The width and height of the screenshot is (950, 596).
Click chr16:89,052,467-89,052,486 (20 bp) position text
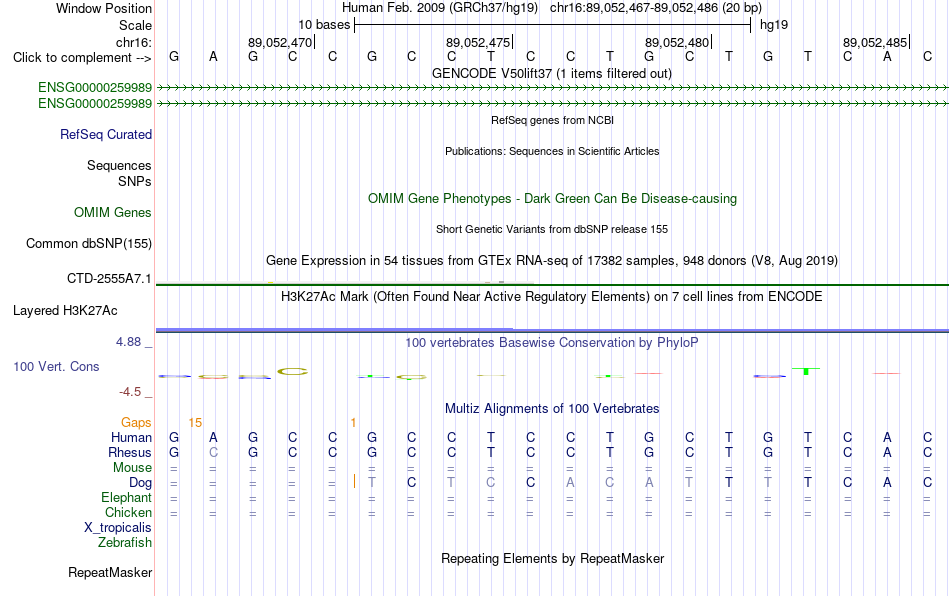(656, 8)
